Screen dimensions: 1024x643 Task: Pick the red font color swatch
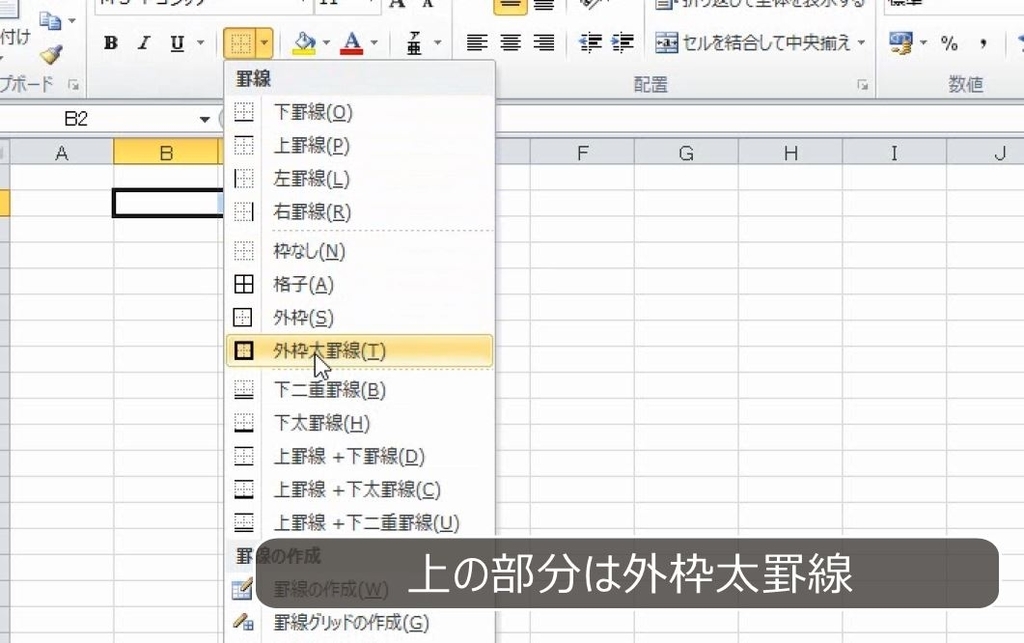pyautogui.click(x=355, y=50)
